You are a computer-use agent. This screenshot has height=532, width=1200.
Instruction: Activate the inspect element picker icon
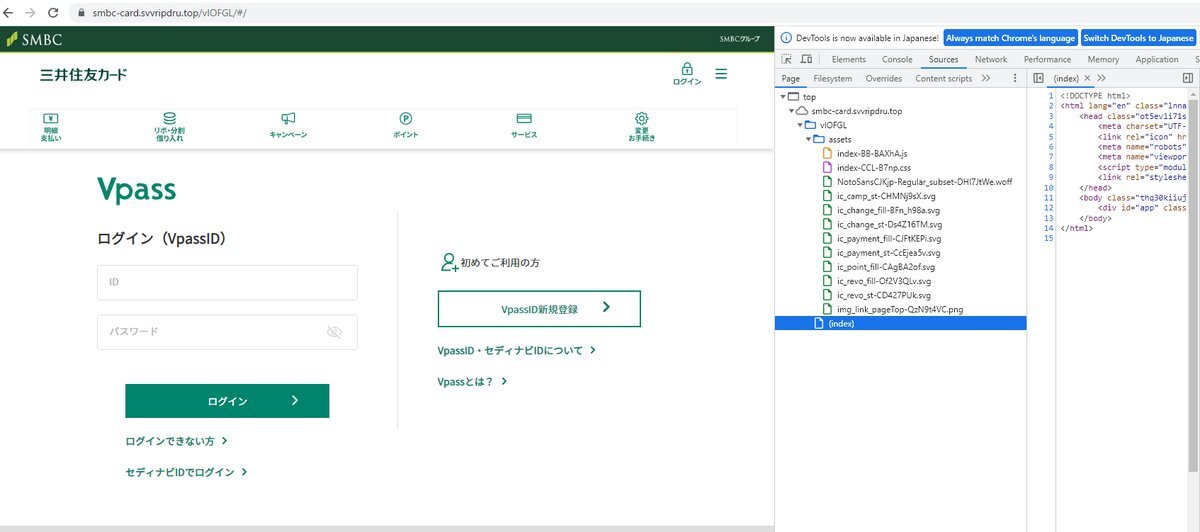click(x=787, y=60)
